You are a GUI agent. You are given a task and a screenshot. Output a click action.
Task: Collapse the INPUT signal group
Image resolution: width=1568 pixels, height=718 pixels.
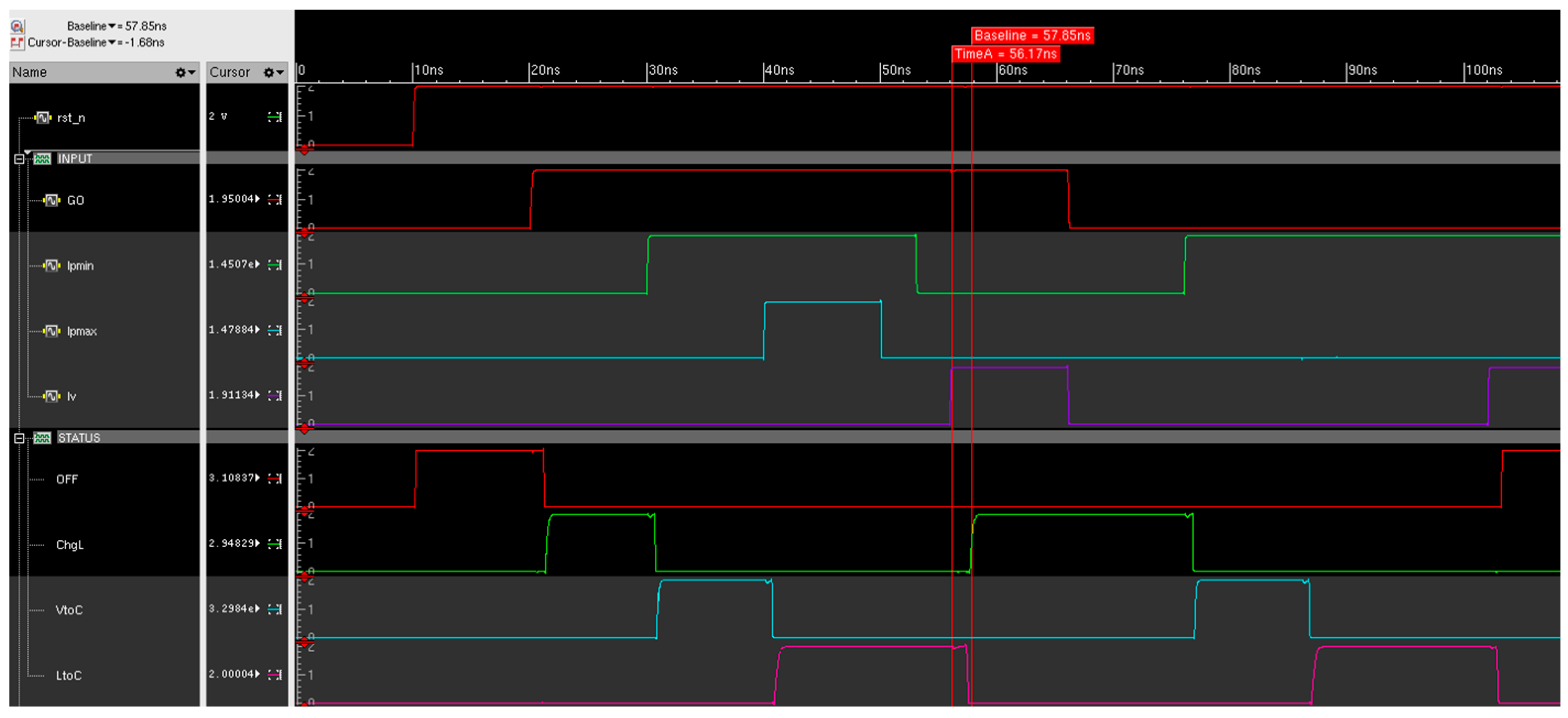19,159
